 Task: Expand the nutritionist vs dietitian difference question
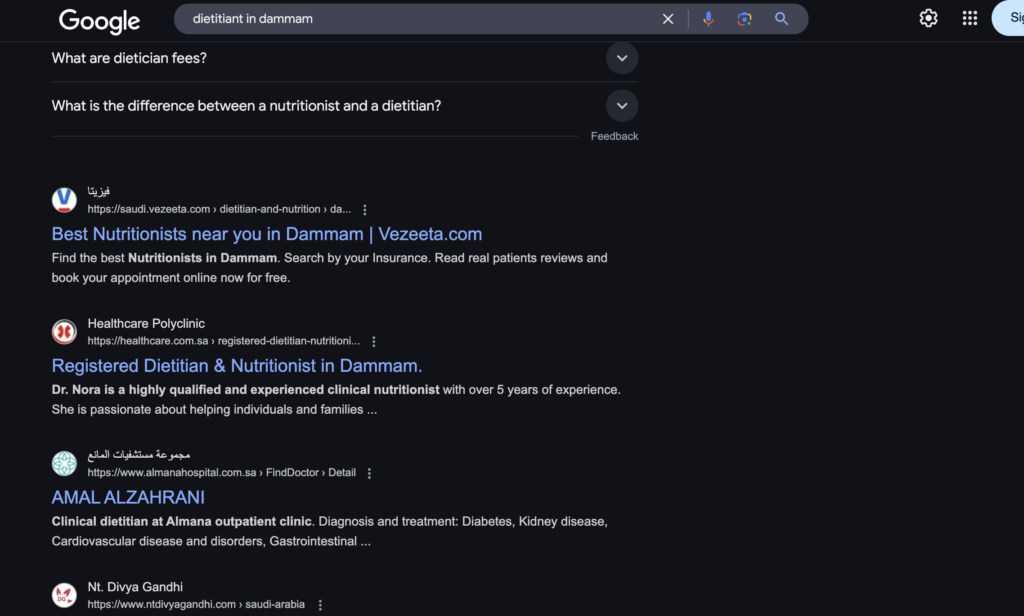click(345, 106)
